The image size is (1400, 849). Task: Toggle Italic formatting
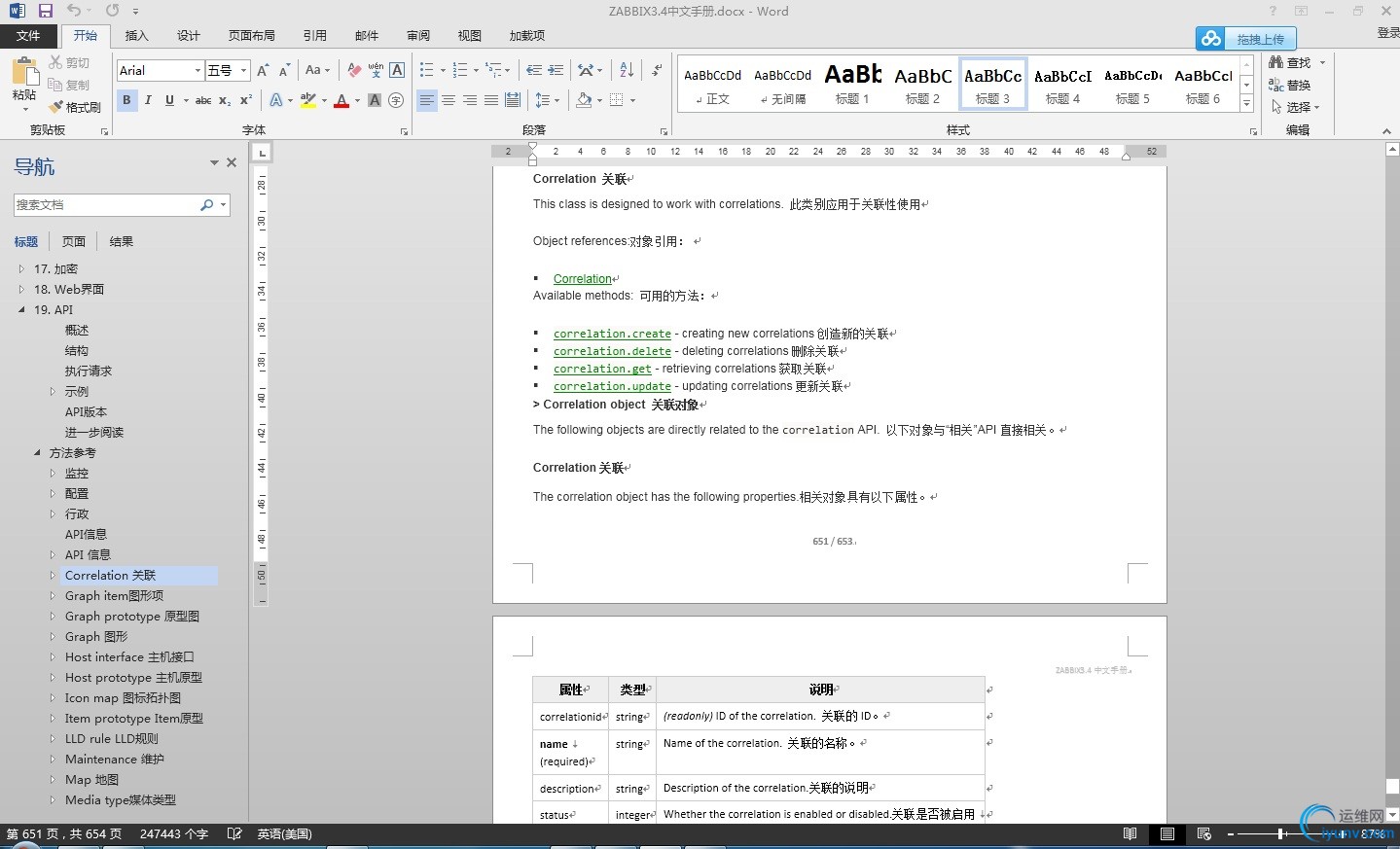click(x=148, y=100)
